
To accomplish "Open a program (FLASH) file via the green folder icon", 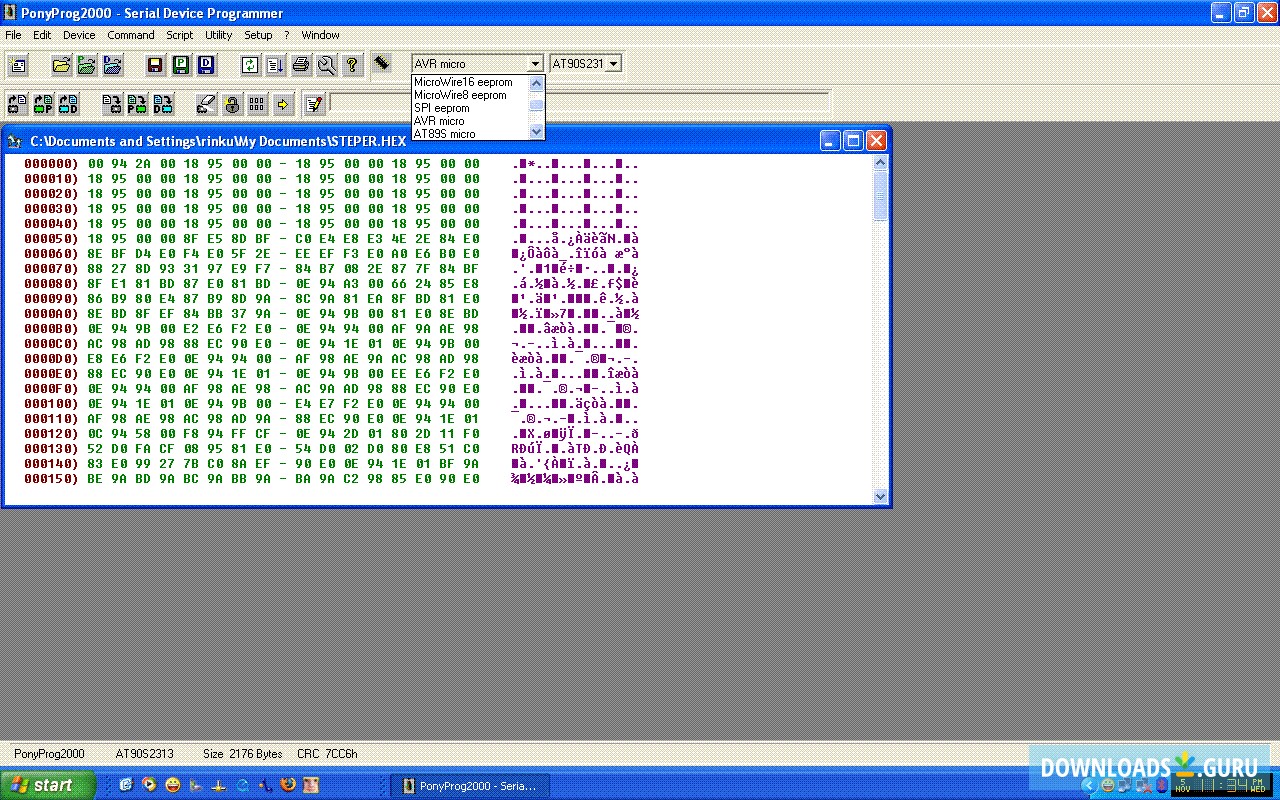I will (87, 66).
